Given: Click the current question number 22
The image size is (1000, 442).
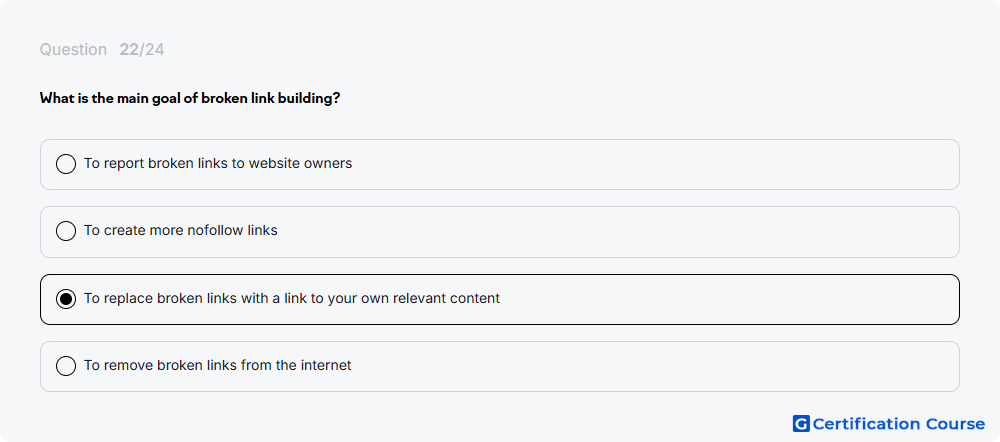Looking at the screenshot, I should (x=129, y=50).
